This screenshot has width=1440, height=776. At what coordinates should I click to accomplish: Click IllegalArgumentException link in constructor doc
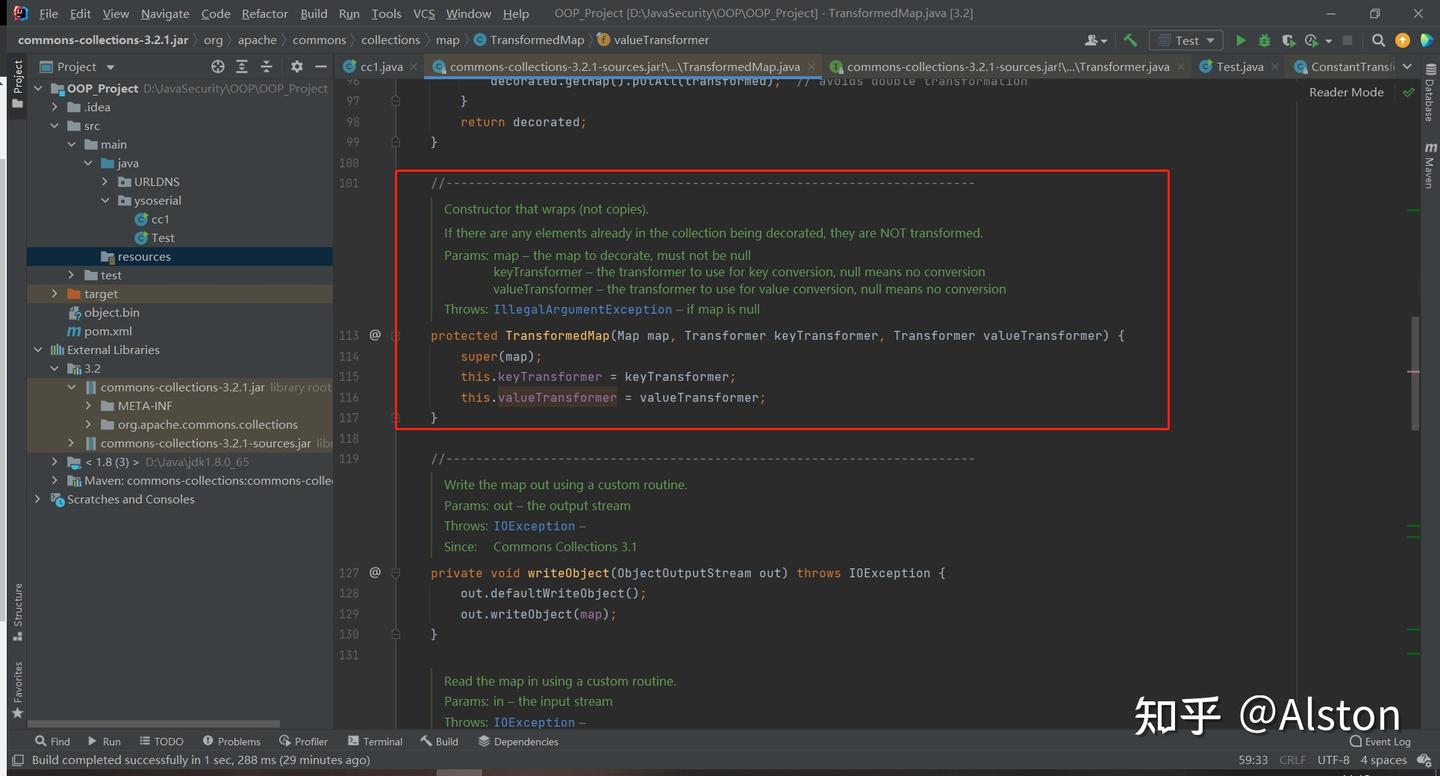pos(582,310)
